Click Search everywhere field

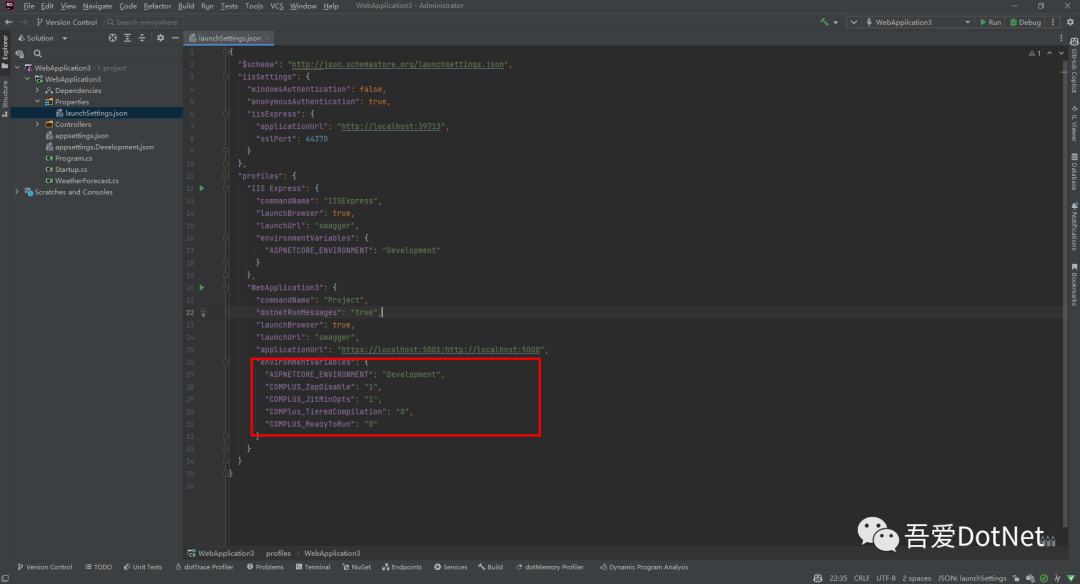pos(143,22)
